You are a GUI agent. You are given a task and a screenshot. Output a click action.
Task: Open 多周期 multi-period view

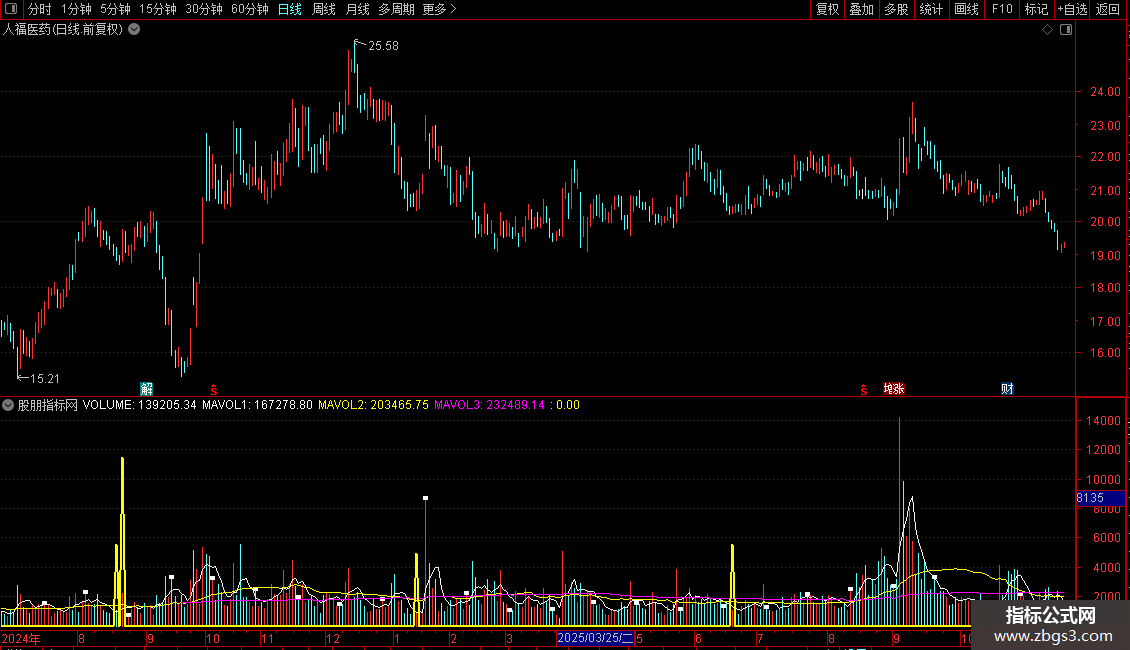coord(396,9)
